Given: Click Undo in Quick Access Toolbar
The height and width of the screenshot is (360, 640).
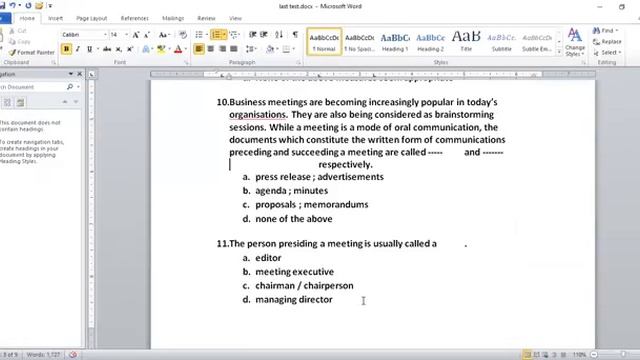Looking at the screenshot, I should coord(12,6).
